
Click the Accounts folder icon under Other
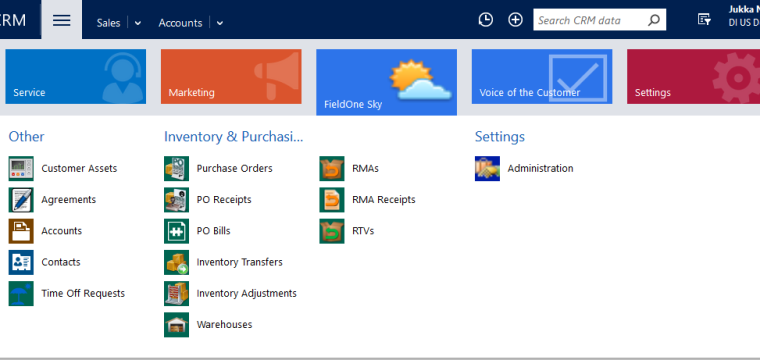coord(21,231)
